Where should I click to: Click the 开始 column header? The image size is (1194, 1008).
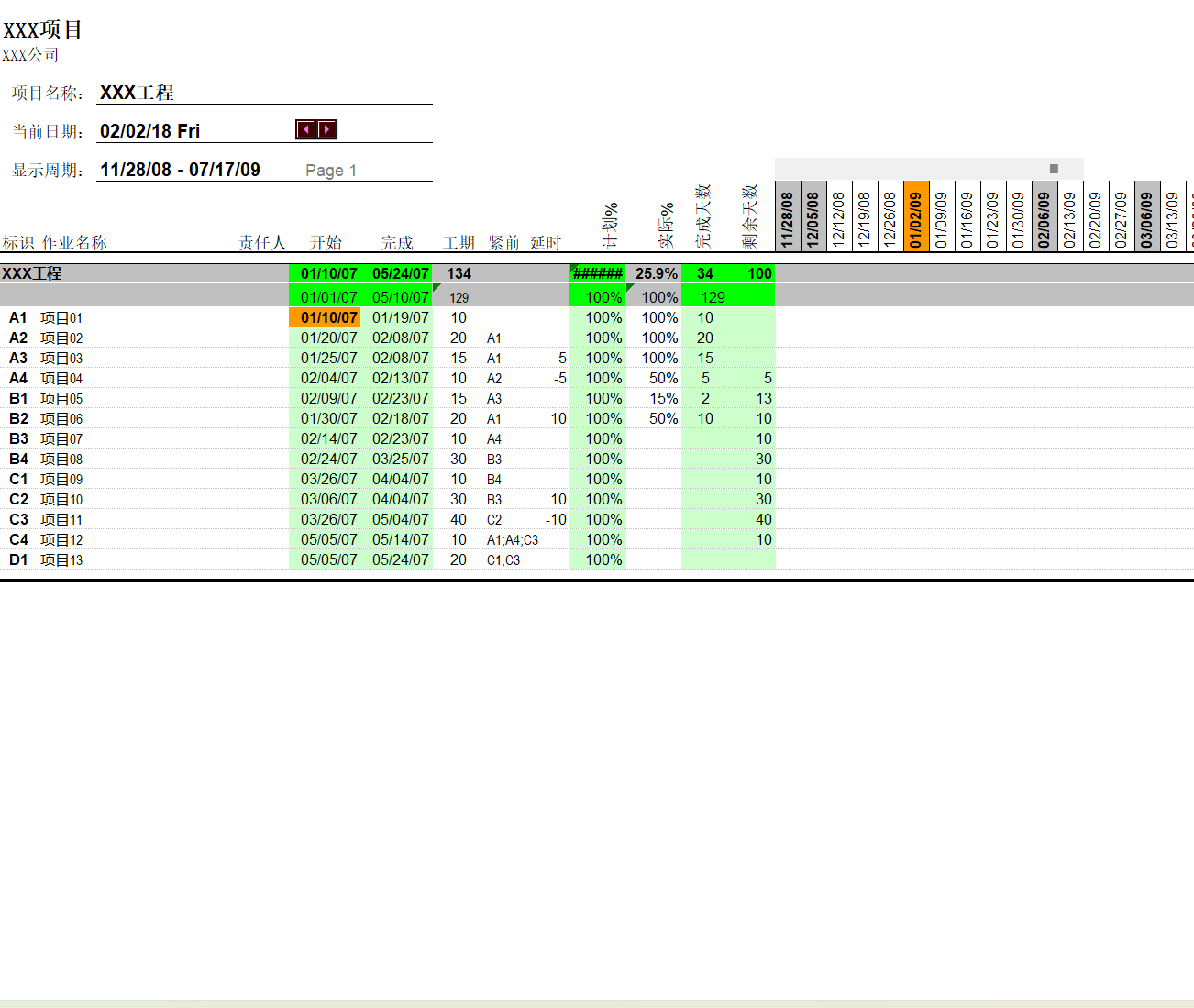tap(326, 242)
